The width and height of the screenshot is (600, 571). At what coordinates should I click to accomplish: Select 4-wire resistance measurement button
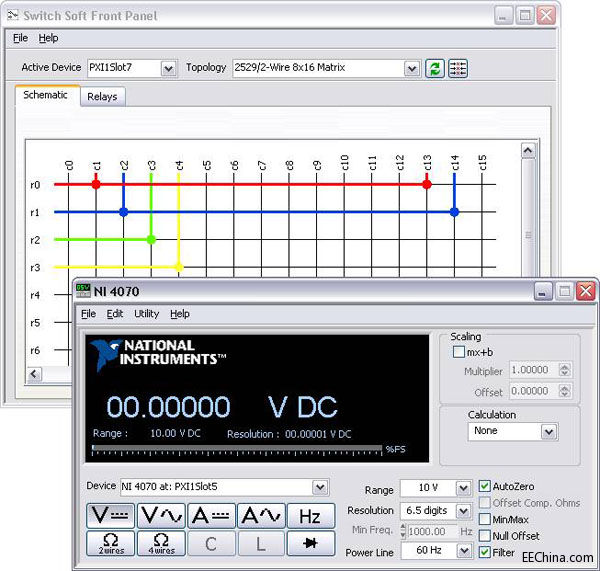161,543
